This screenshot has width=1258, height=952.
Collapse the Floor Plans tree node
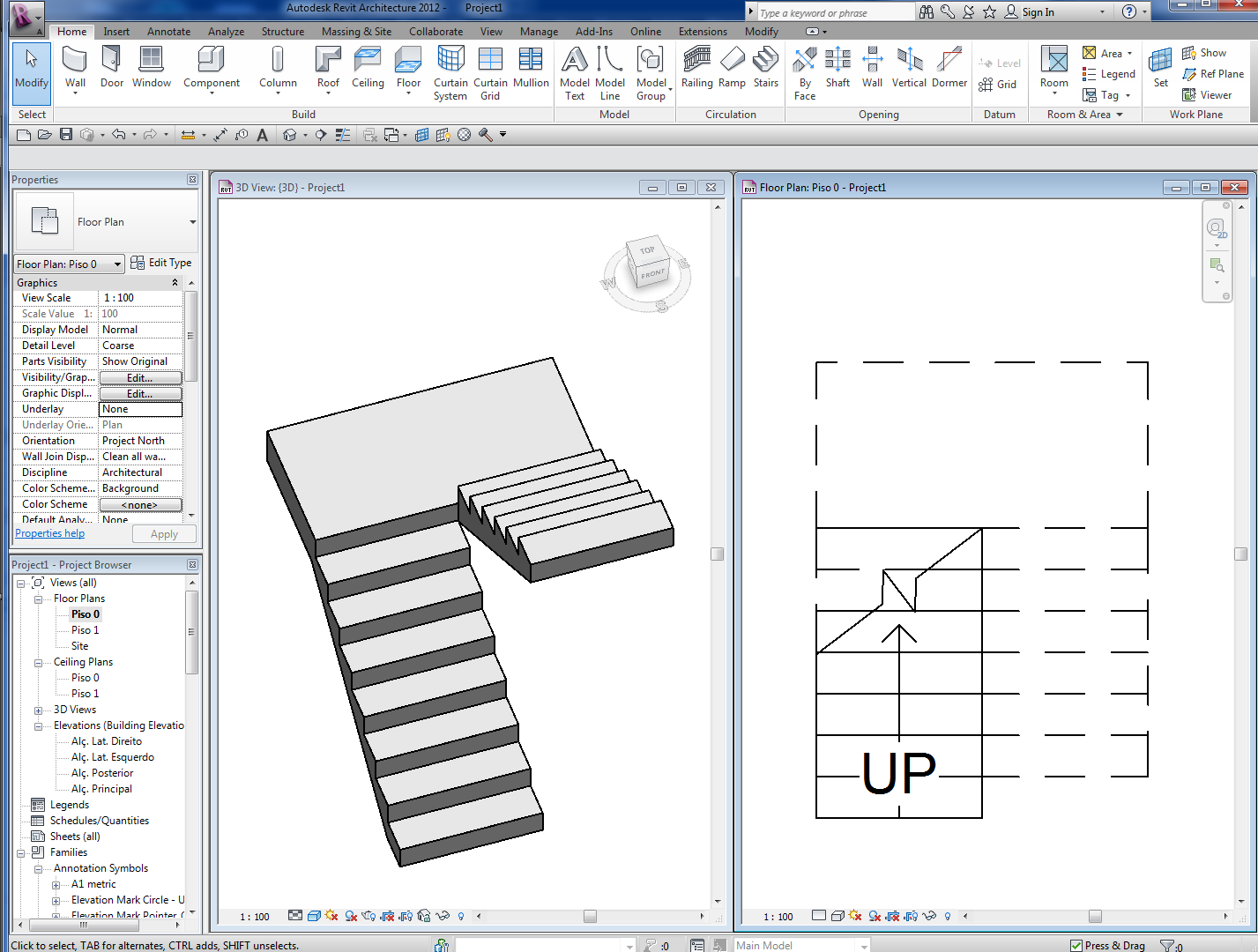pos(39,599)
